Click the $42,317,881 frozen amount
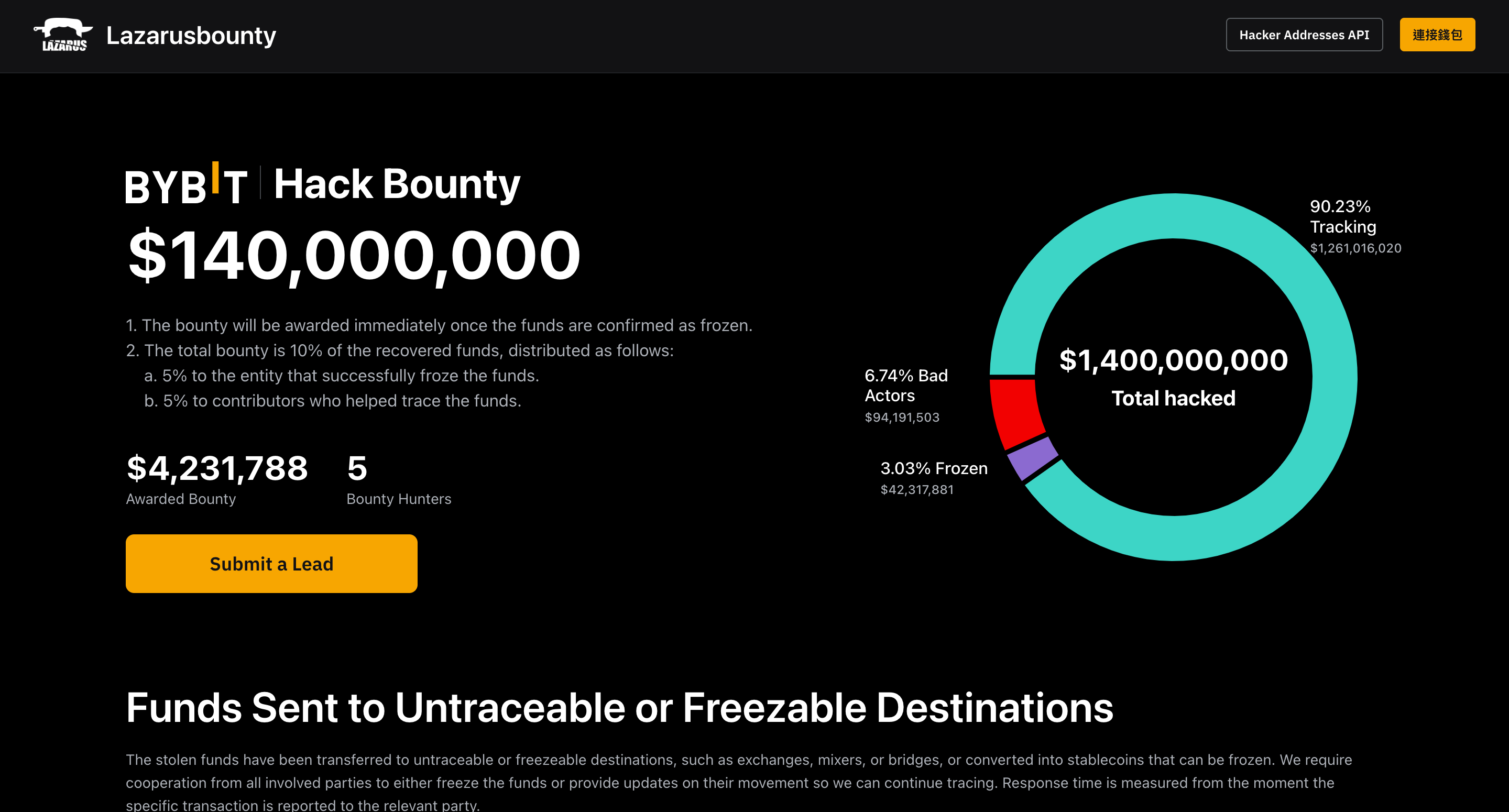The height and width of the screenshot is (812, 1509). coord(917,489)
